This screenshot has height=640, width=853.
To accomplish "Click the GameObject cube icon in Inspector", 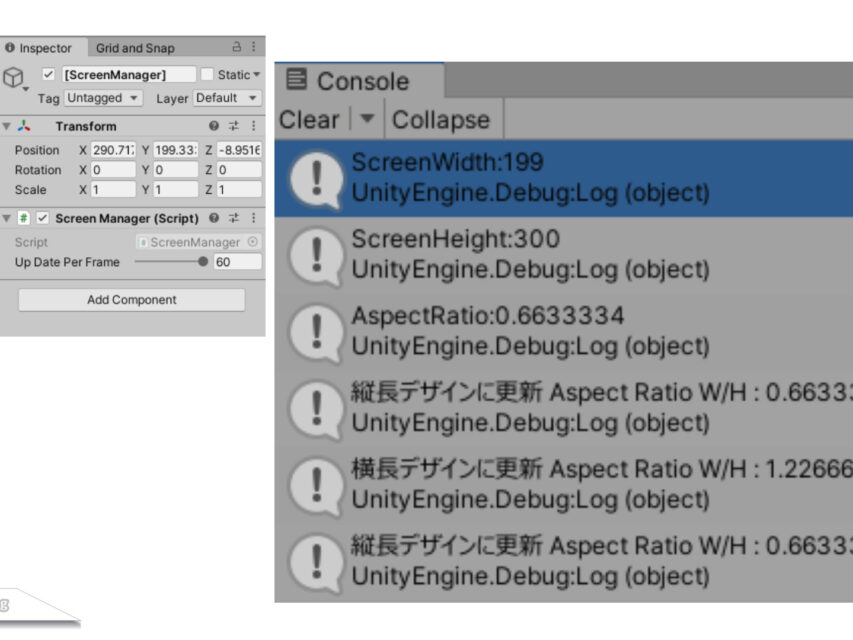I will (13, 78).
